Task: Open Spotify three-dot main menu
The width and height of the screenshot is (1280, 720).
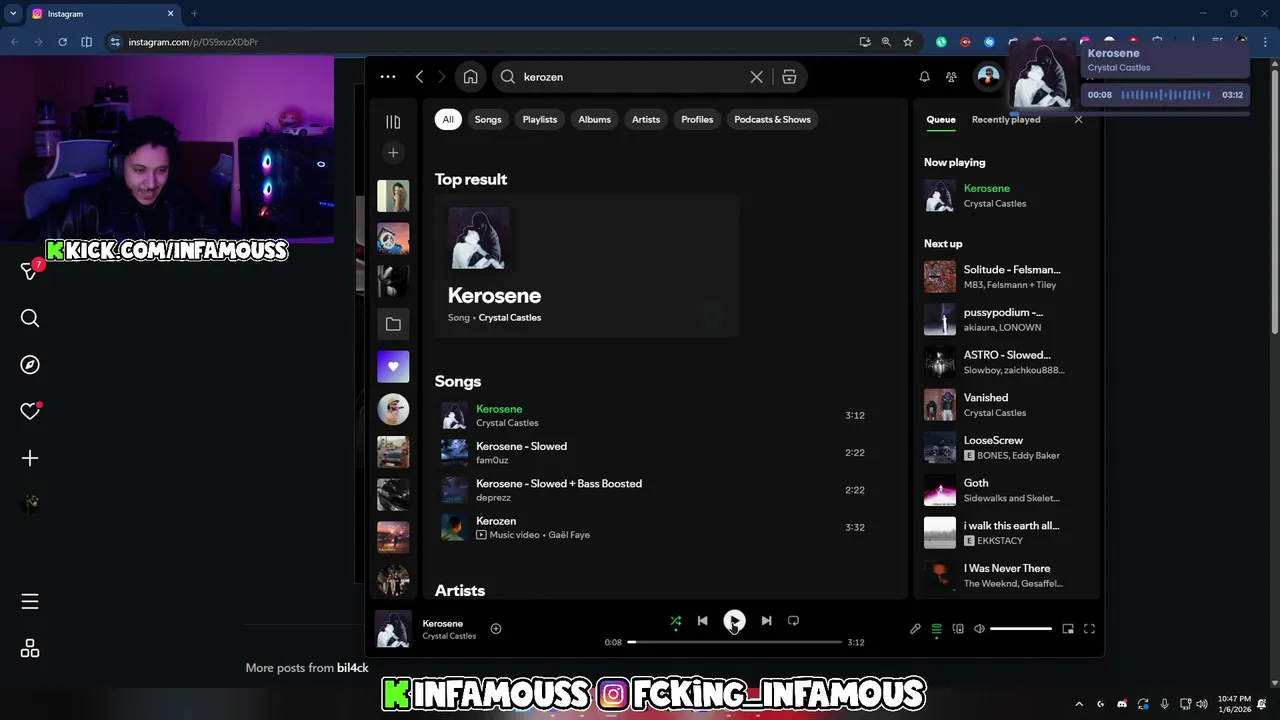Action: click(x=388, y=77)
